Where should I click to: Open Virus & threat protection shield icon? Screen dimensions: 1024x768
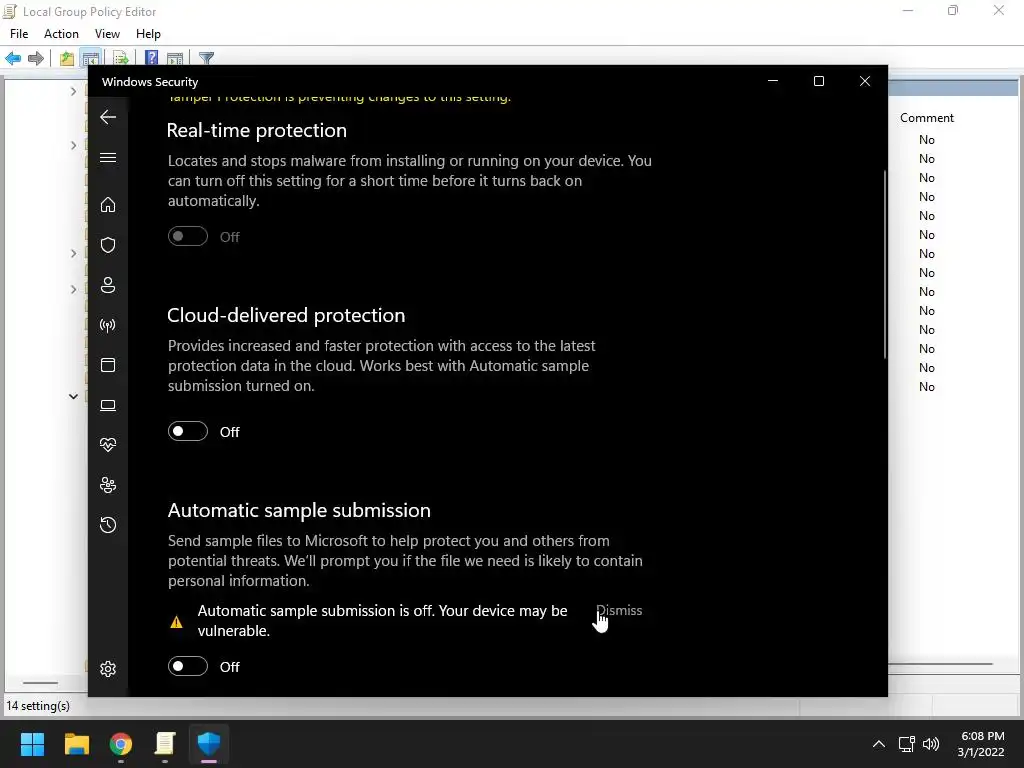[x=108, y=245]
